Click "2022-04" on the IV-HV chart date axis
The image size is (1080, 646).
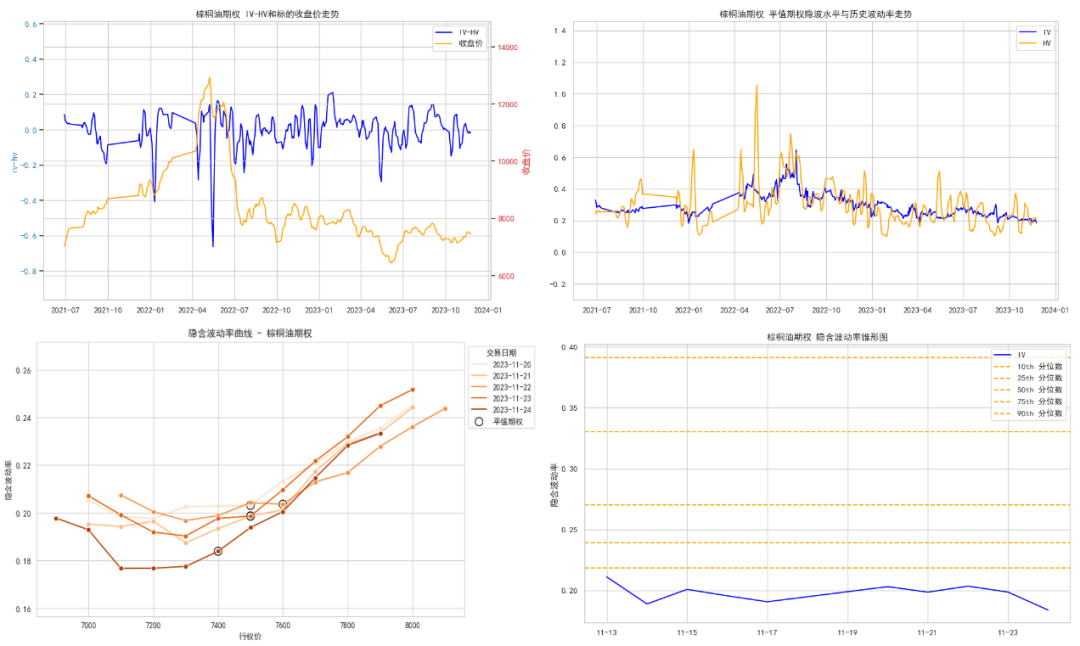click(192, 310)
